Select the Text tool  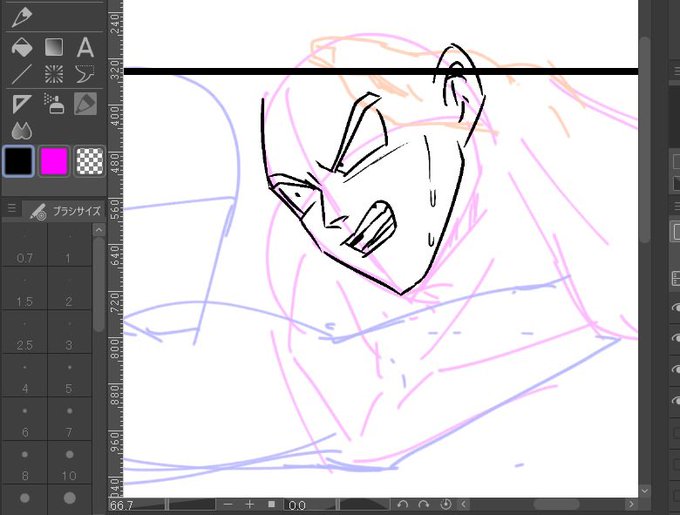(85, 47)
